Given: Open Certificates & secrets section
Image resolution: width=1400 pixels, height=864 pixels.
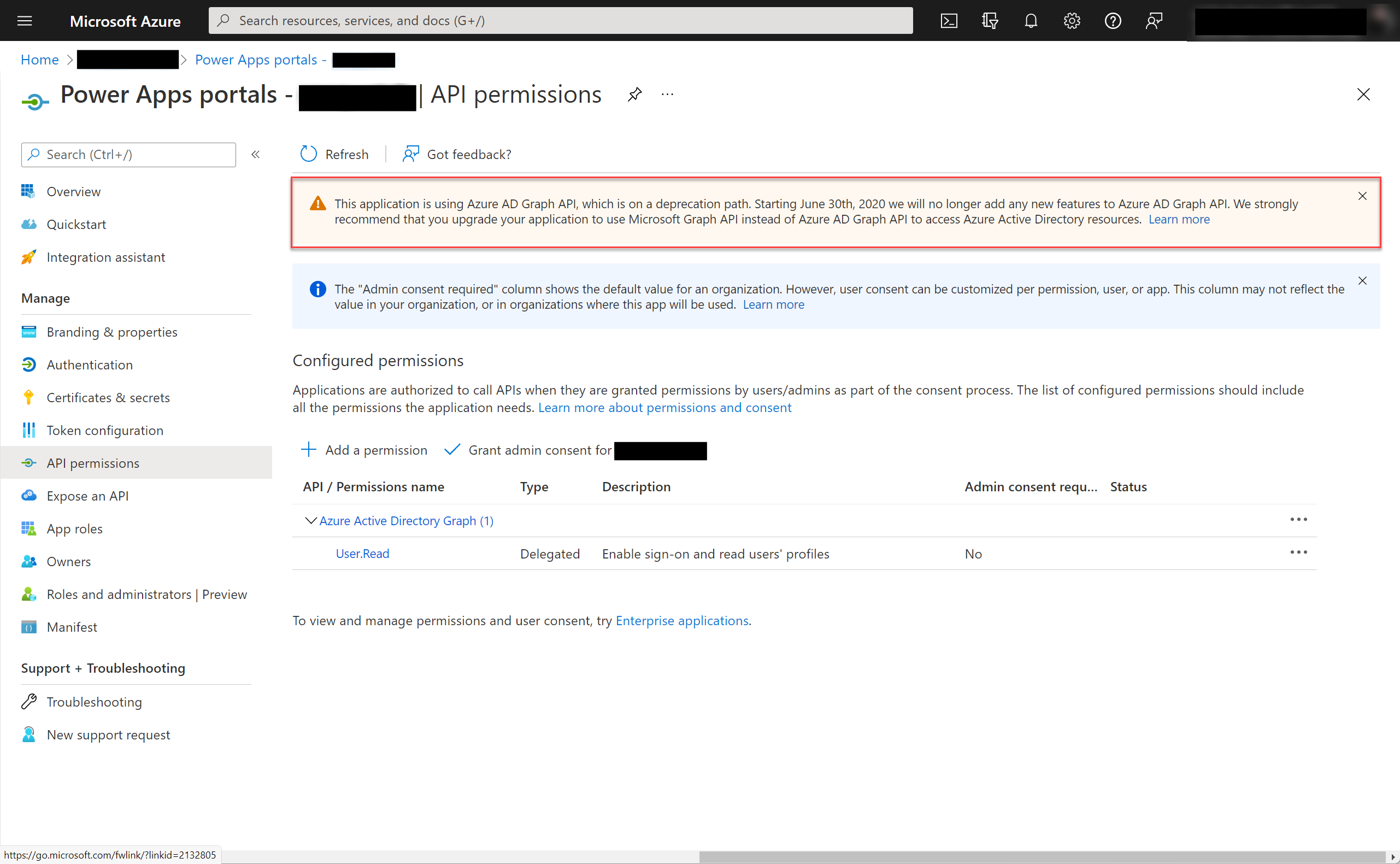Looking at the screenshot, I should click(108, 397).
